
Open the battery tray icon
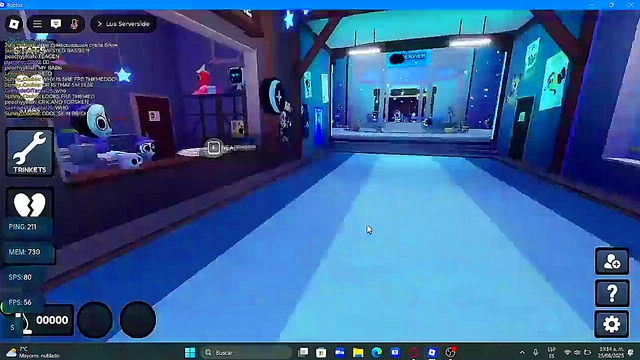tap(588, 353)
